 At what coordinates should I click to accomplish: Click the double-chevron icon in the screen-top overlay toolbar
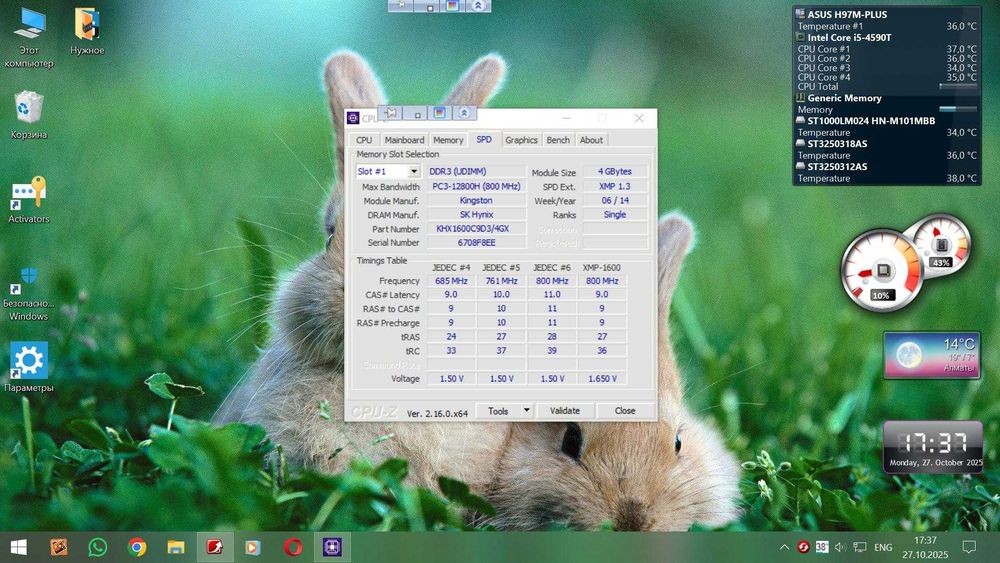(x=478, y=6)
